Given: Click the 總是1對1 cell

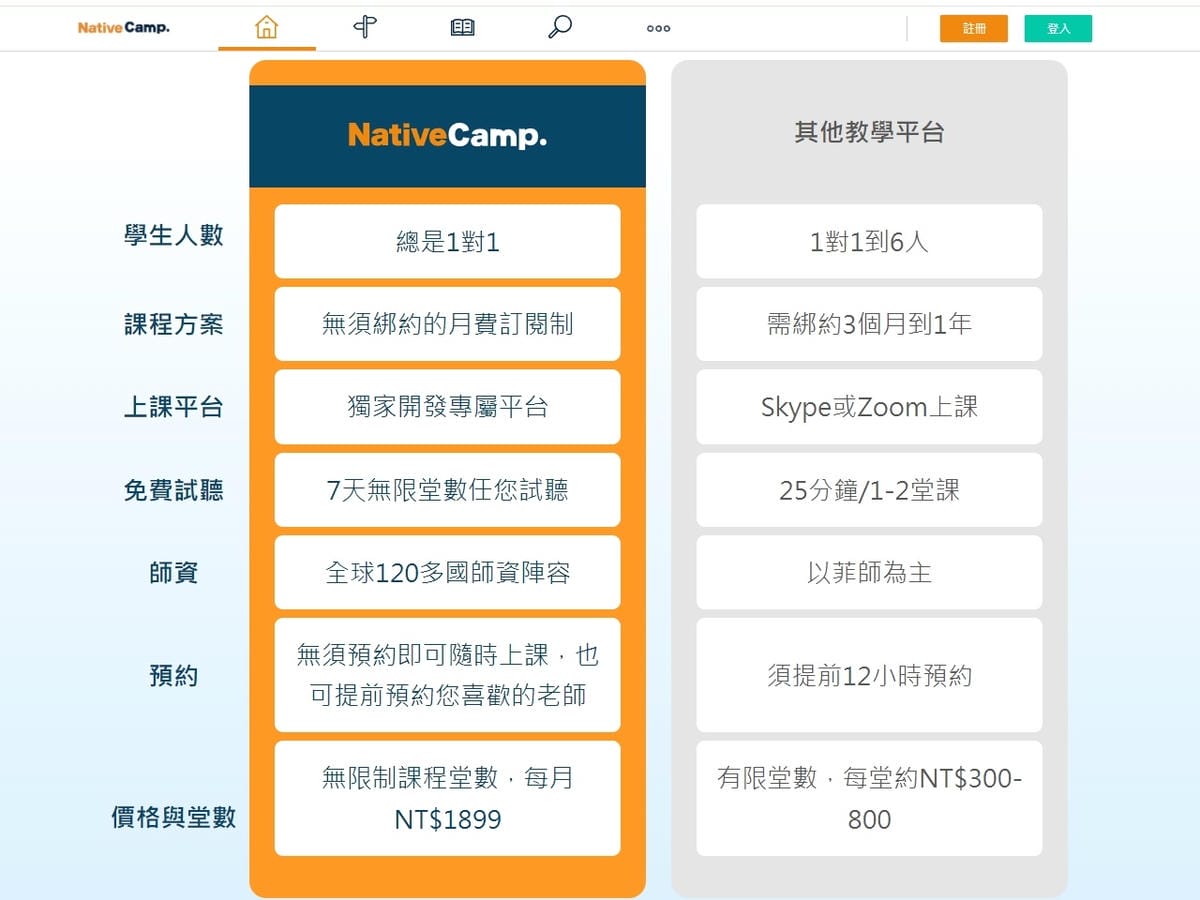Looking at the screenshot, I should pyautogui.click(x=447, y=241).
